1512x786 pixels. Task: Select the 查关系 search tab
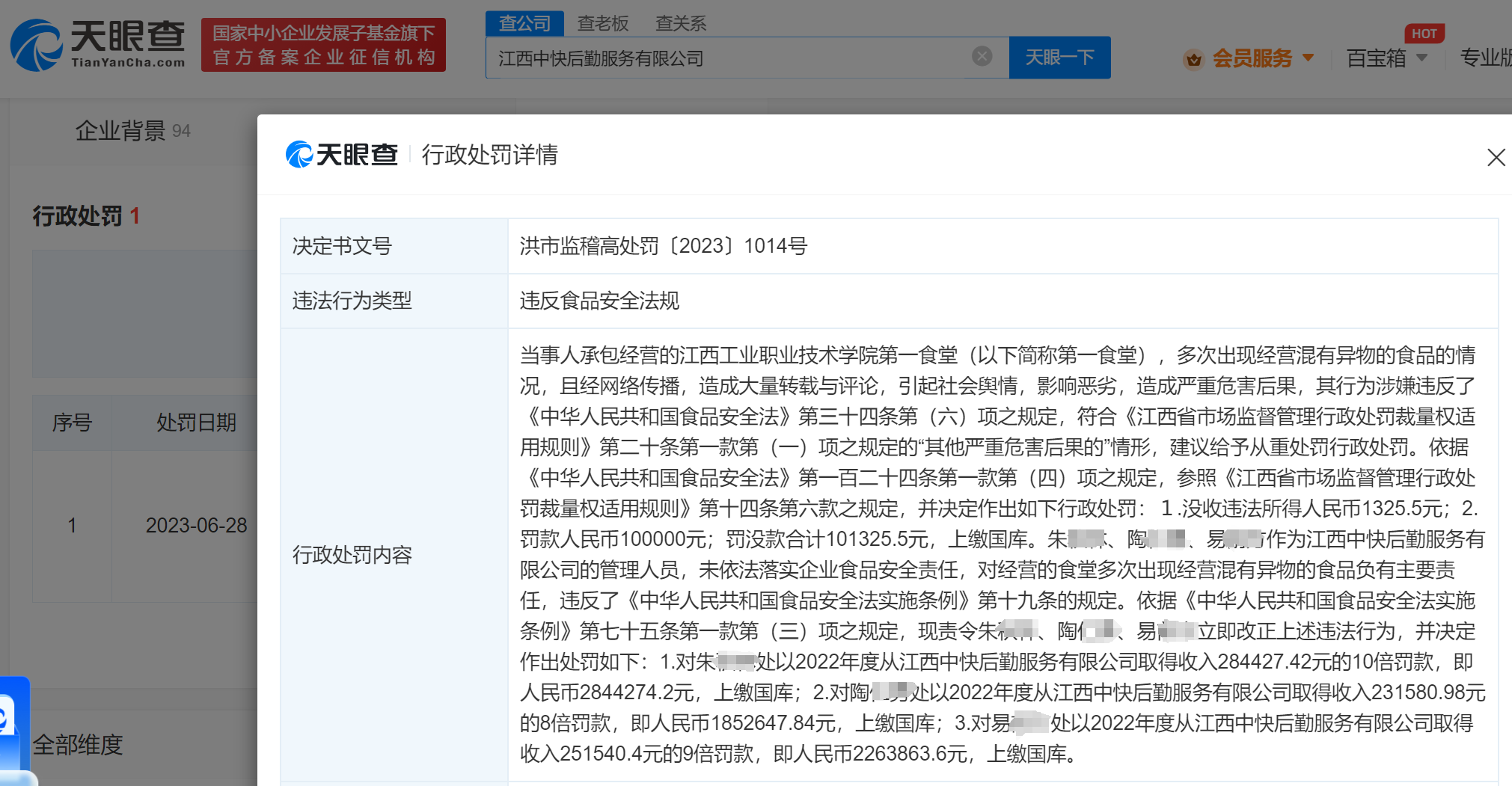(x=680, y=23)
